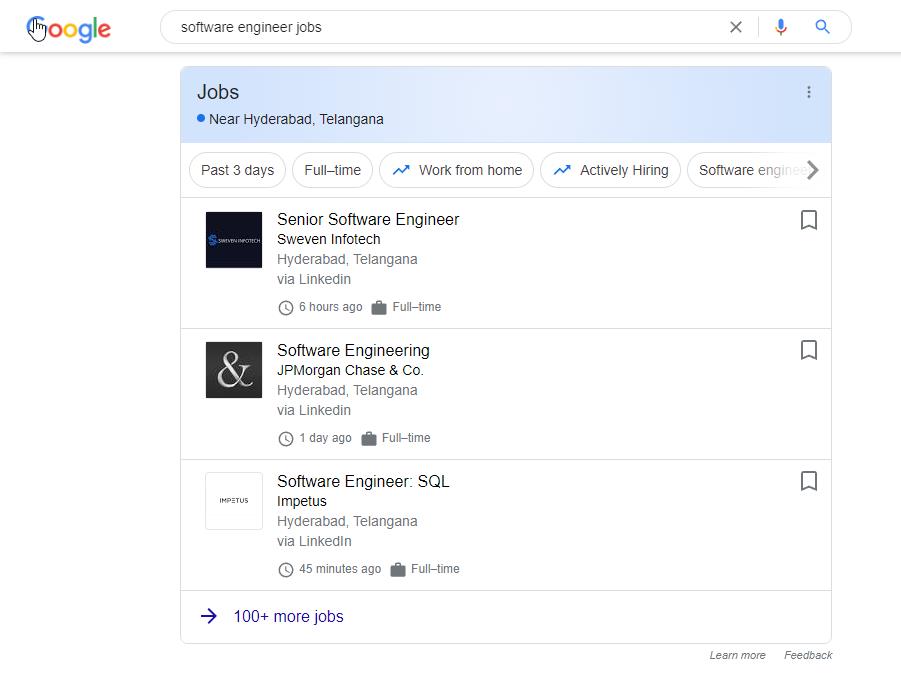Click the microphone icon for voice search

click(780, 27)
